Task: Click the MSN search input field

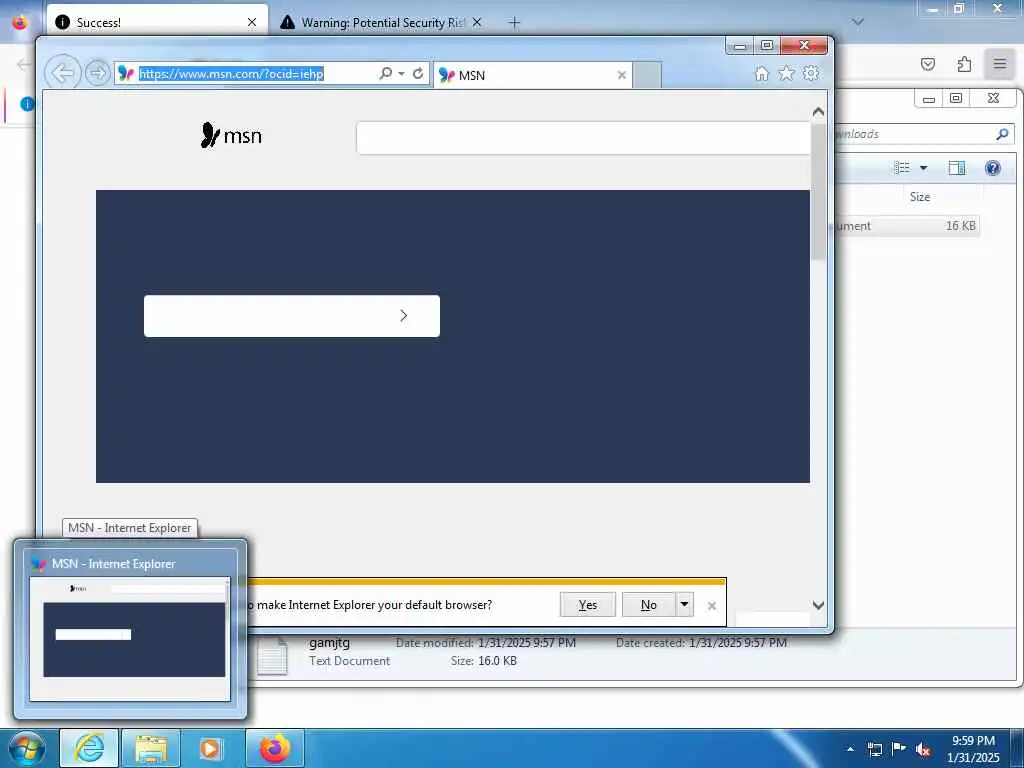Action: [x=583, y=138]
